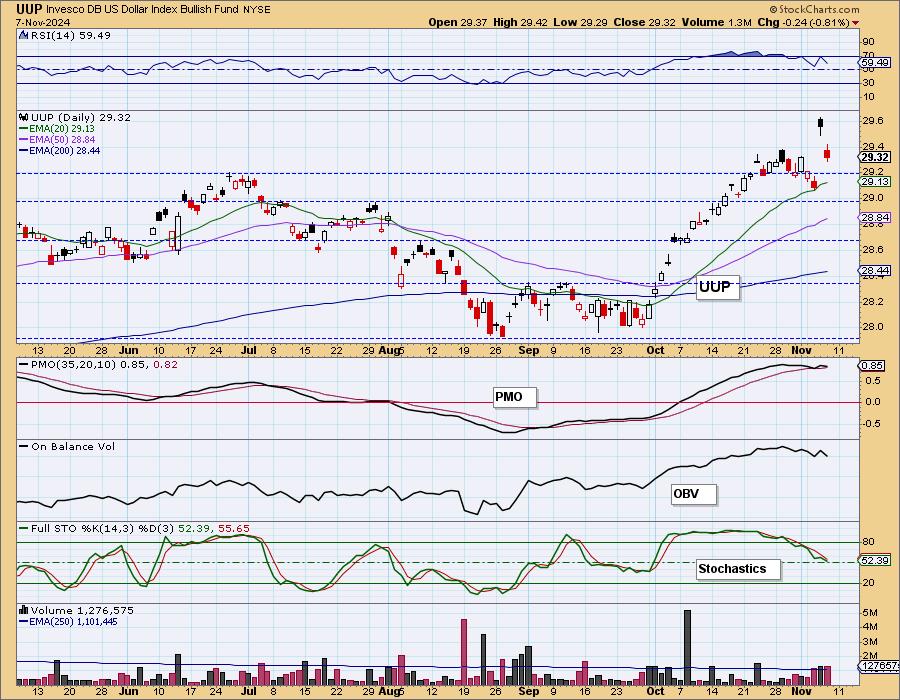The width and height of the screenshot is (900, 700).
Task: Click the PMO(35,20,10) 0.85, 0.82 legend
Action: click(104, 364)
